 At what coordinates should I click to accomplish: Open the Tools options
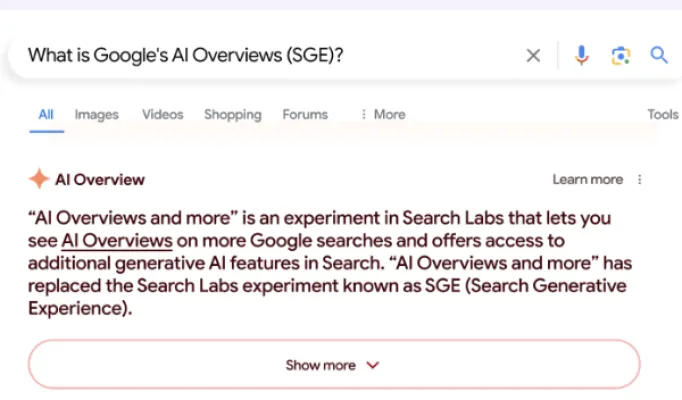coord(662,114)
